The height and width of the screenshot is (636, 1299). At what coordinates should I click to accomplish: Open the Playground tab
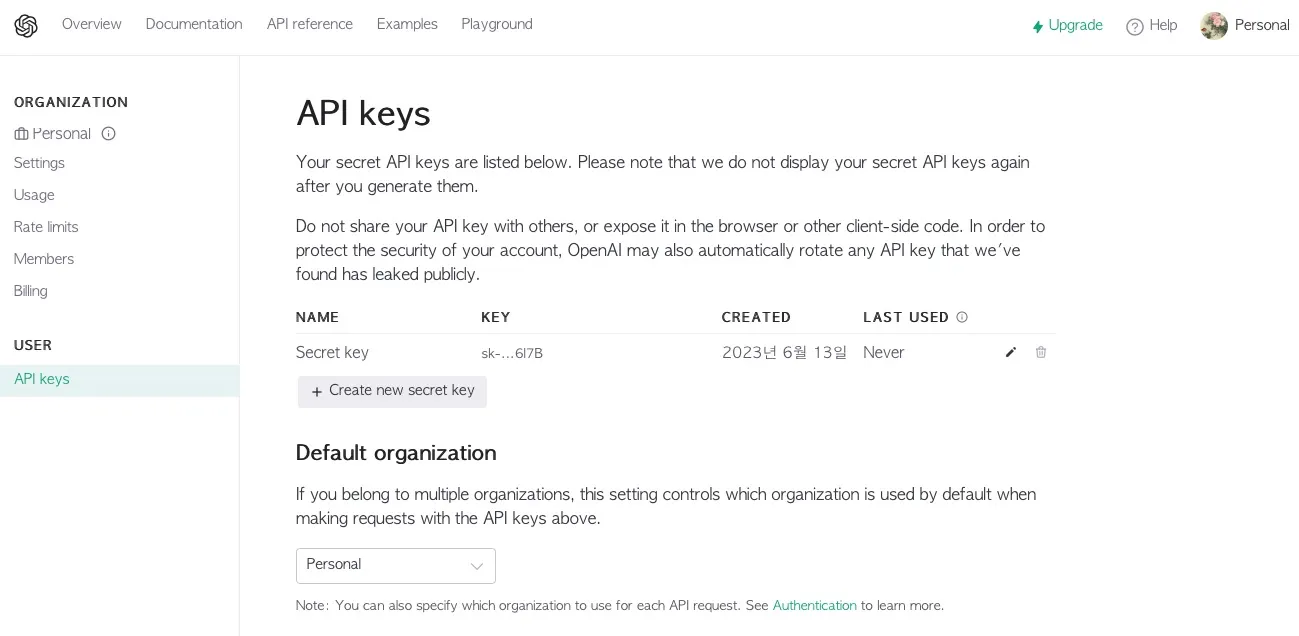pos(497,24)
